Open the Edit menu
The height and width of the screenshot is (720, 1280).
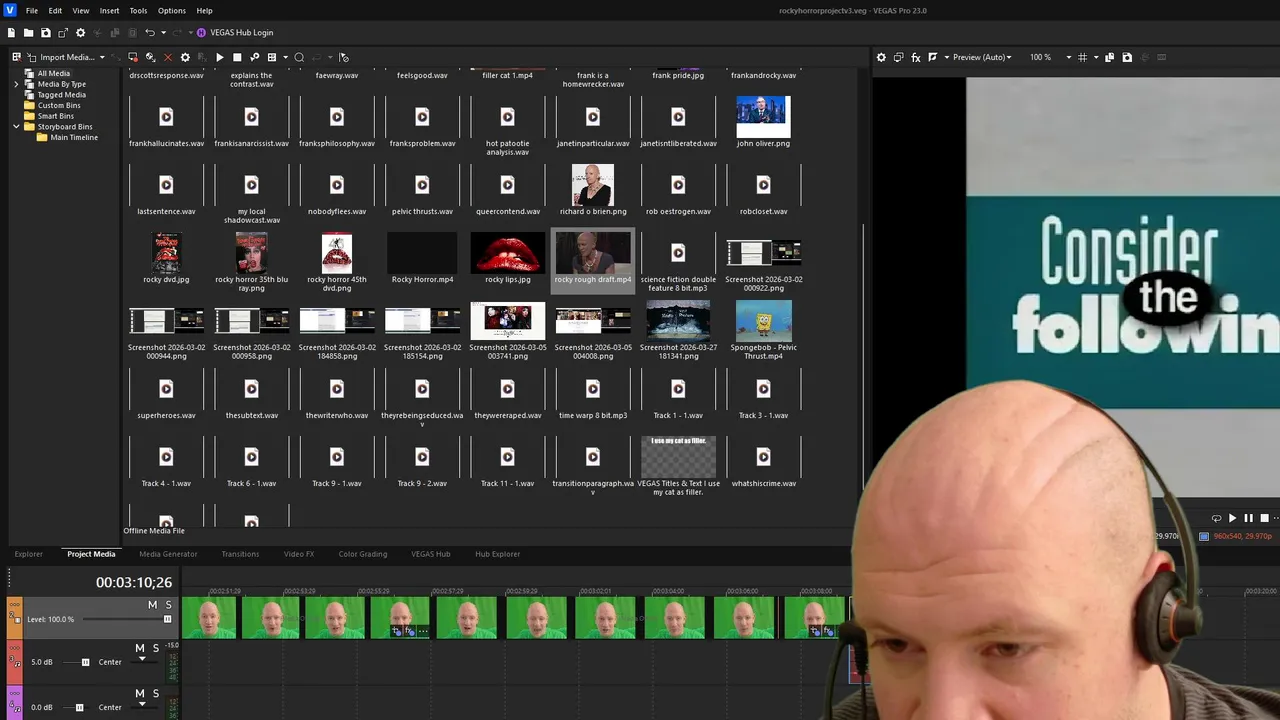(55, 10)
